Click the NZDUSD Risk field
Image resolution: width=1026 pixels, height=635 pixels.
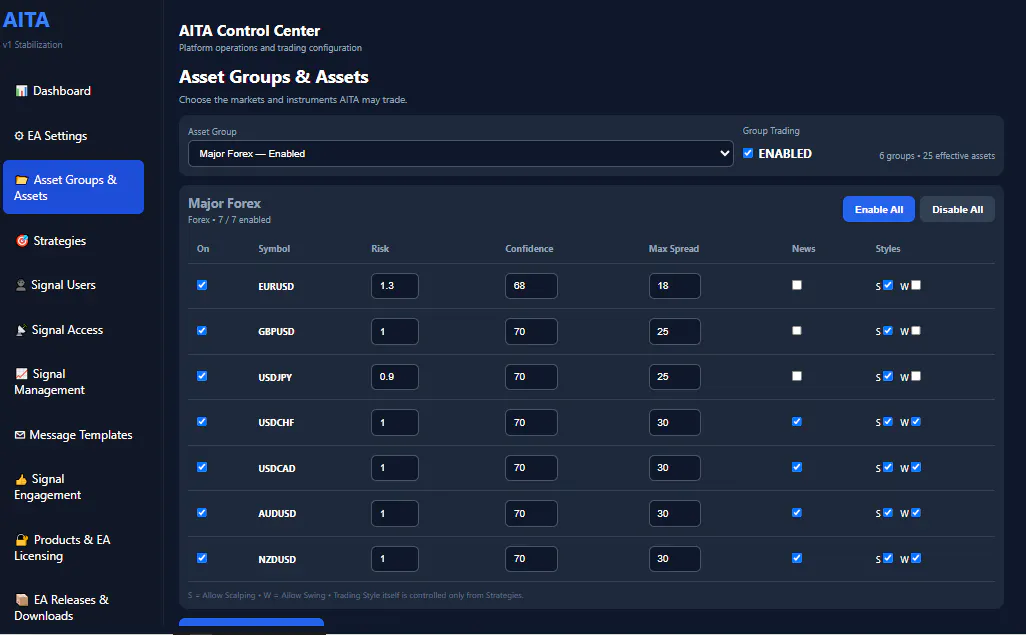[x=395, y=559]
